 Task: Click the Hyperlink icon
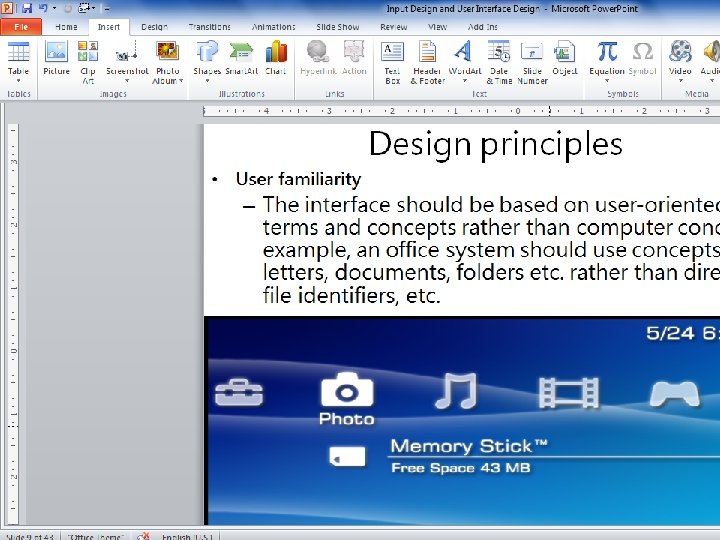click(318, 51)
